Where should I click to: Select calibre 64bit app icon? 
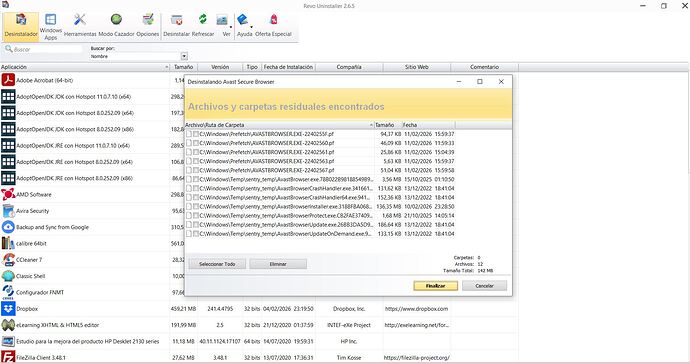pyautogui.click(x=8, y=243)
